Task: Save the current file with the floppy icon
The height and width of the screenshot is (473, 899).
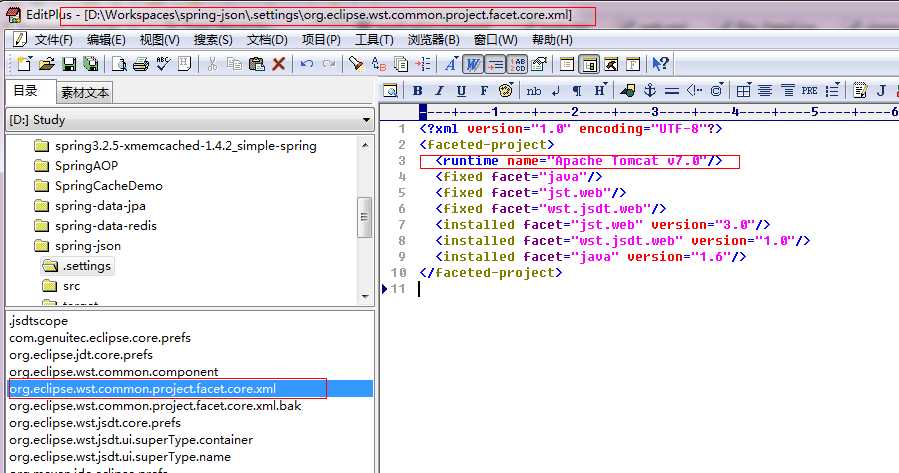Action: pos(69,64)
